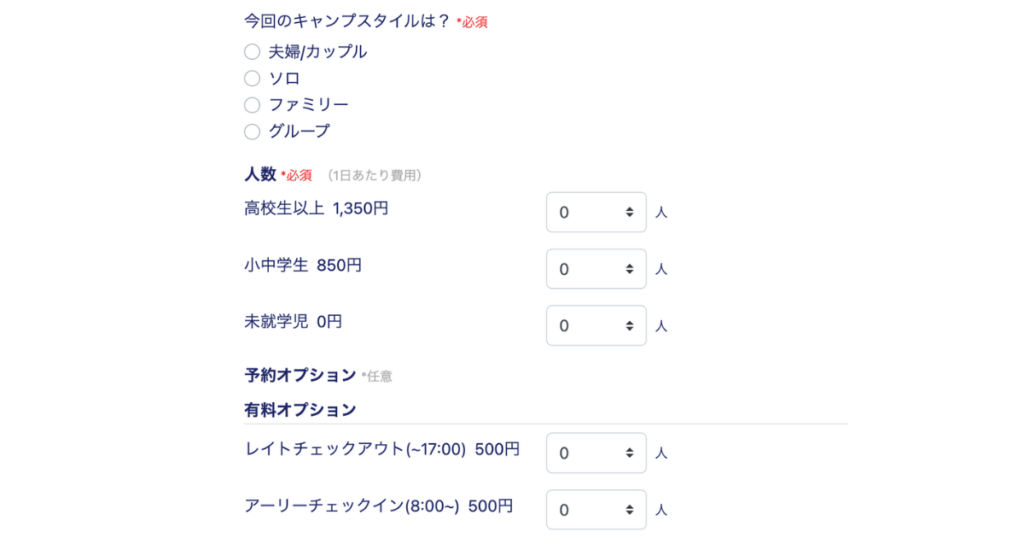Select the ファミリー radio button
This screenshot has width=1024, height=538.
click(x=252, y=105)
